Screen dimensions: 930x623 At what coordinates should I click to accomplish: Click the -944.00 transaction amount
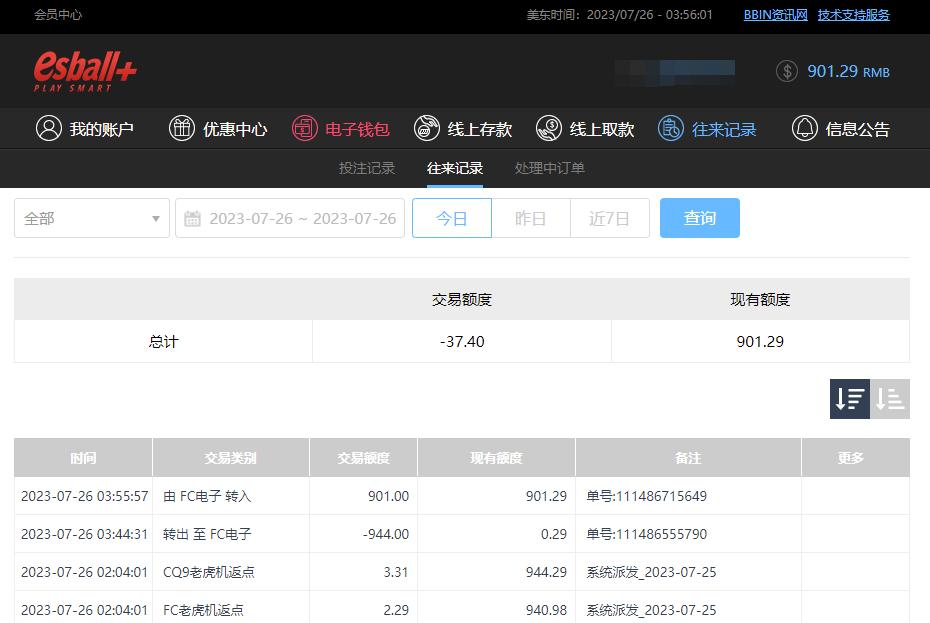(x=386, y=534)
